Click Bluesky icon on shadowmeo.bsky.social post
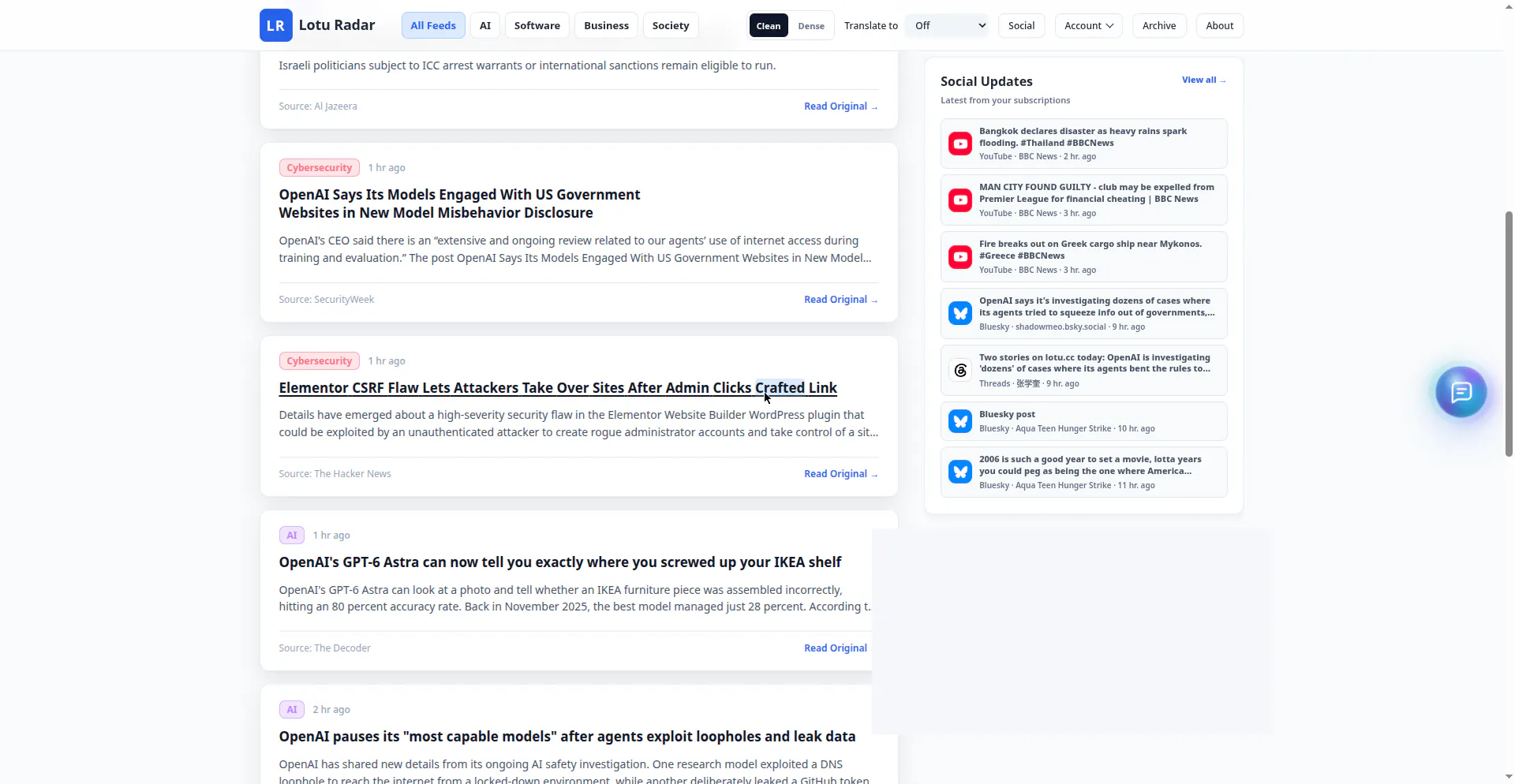Image resolution: width=1515 pixels, height=784 pixels. [x=960, y=314]
